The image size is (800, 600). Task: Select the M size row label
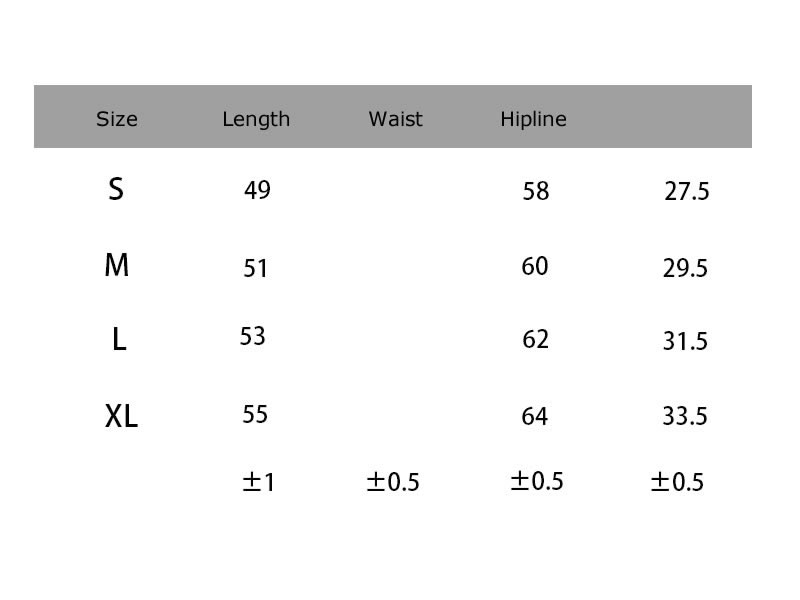(x=117, y=265)
